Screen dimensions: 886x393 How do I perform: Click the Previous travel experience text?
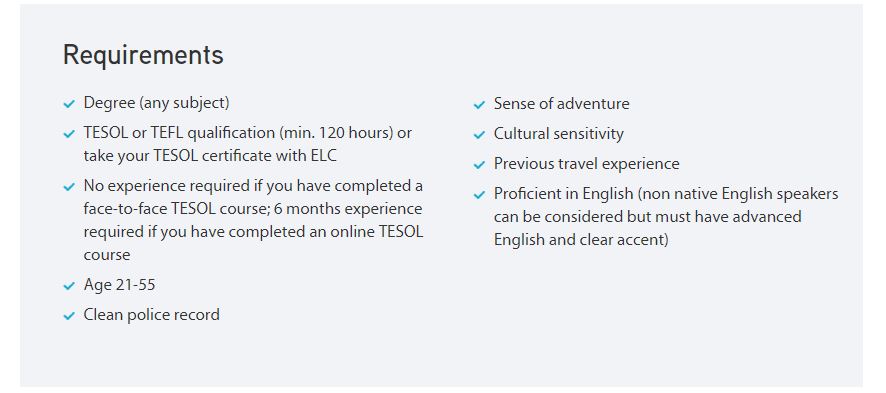(587, 164)
